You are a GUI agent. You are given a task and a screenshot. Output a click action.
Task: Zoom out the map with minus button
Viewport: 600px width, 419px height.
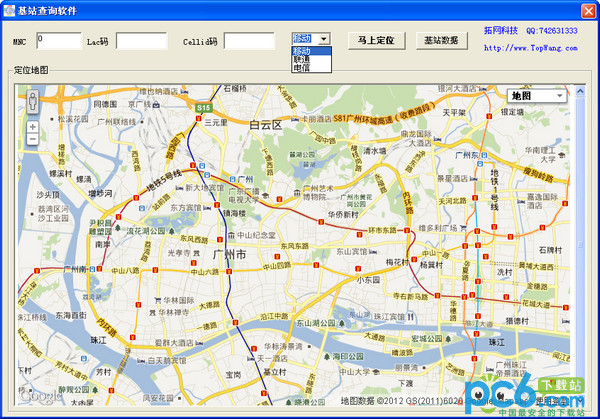[33, 140]
